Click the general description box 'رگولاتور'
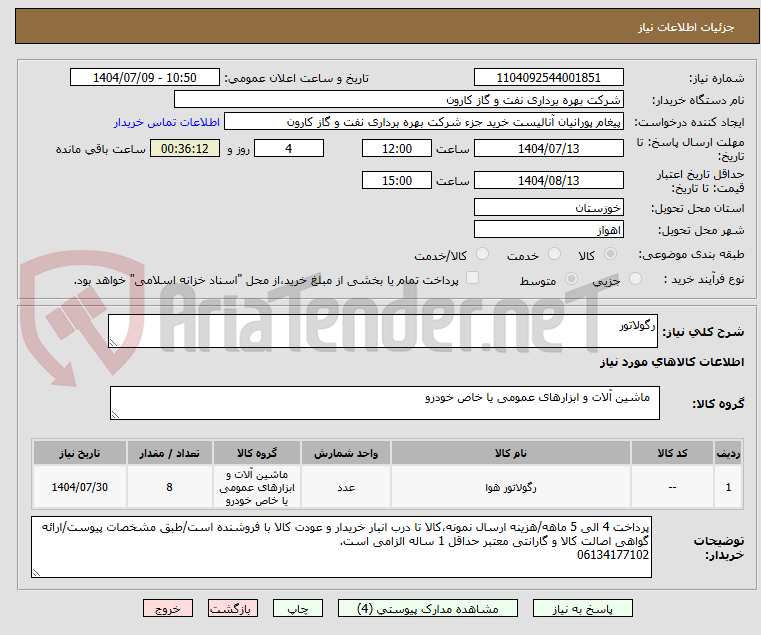761x635 pixels. coord(383,331)
